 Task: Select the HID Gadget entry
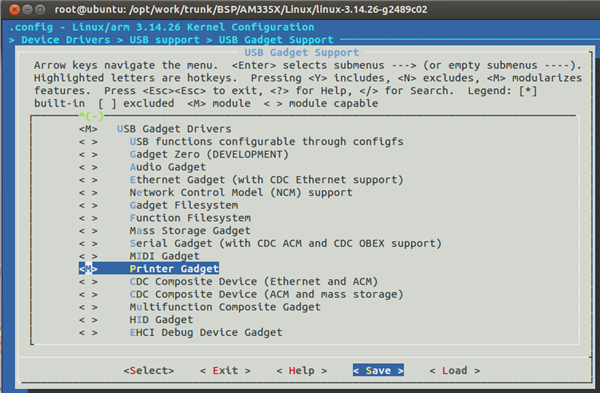coord(161,320)
